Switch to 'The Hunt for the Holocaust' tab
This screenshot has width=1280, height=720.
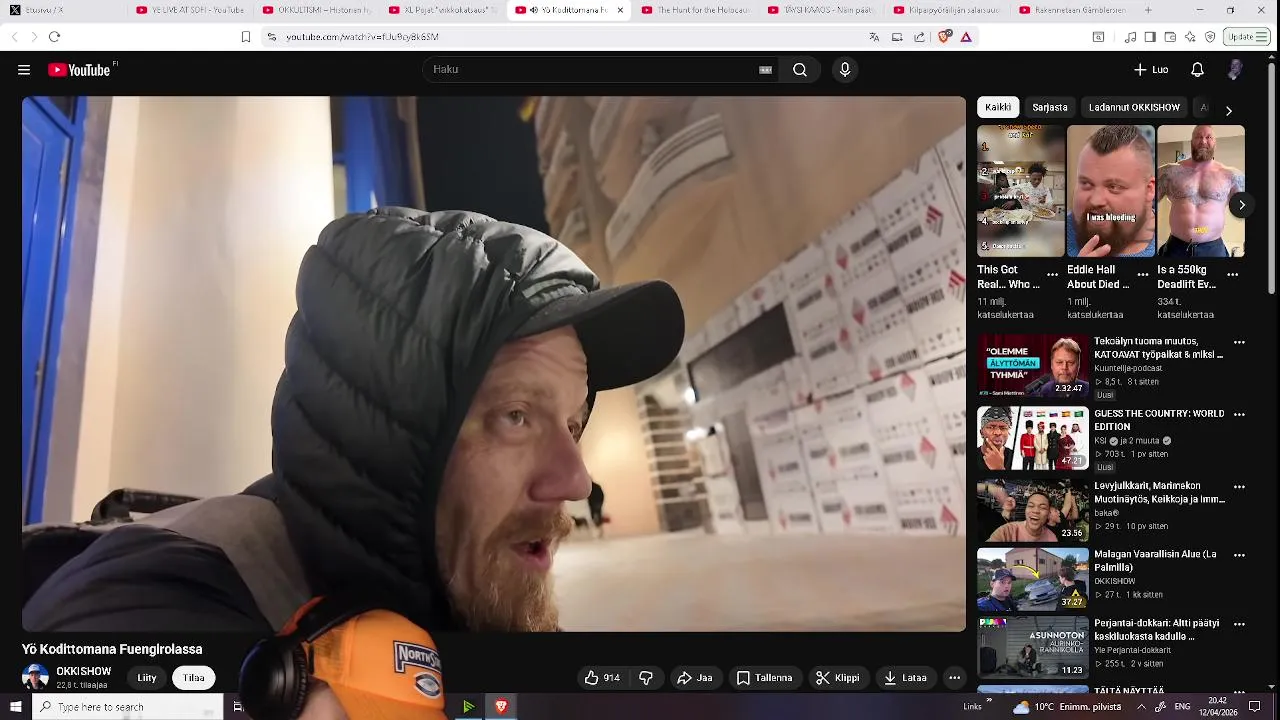695,10
